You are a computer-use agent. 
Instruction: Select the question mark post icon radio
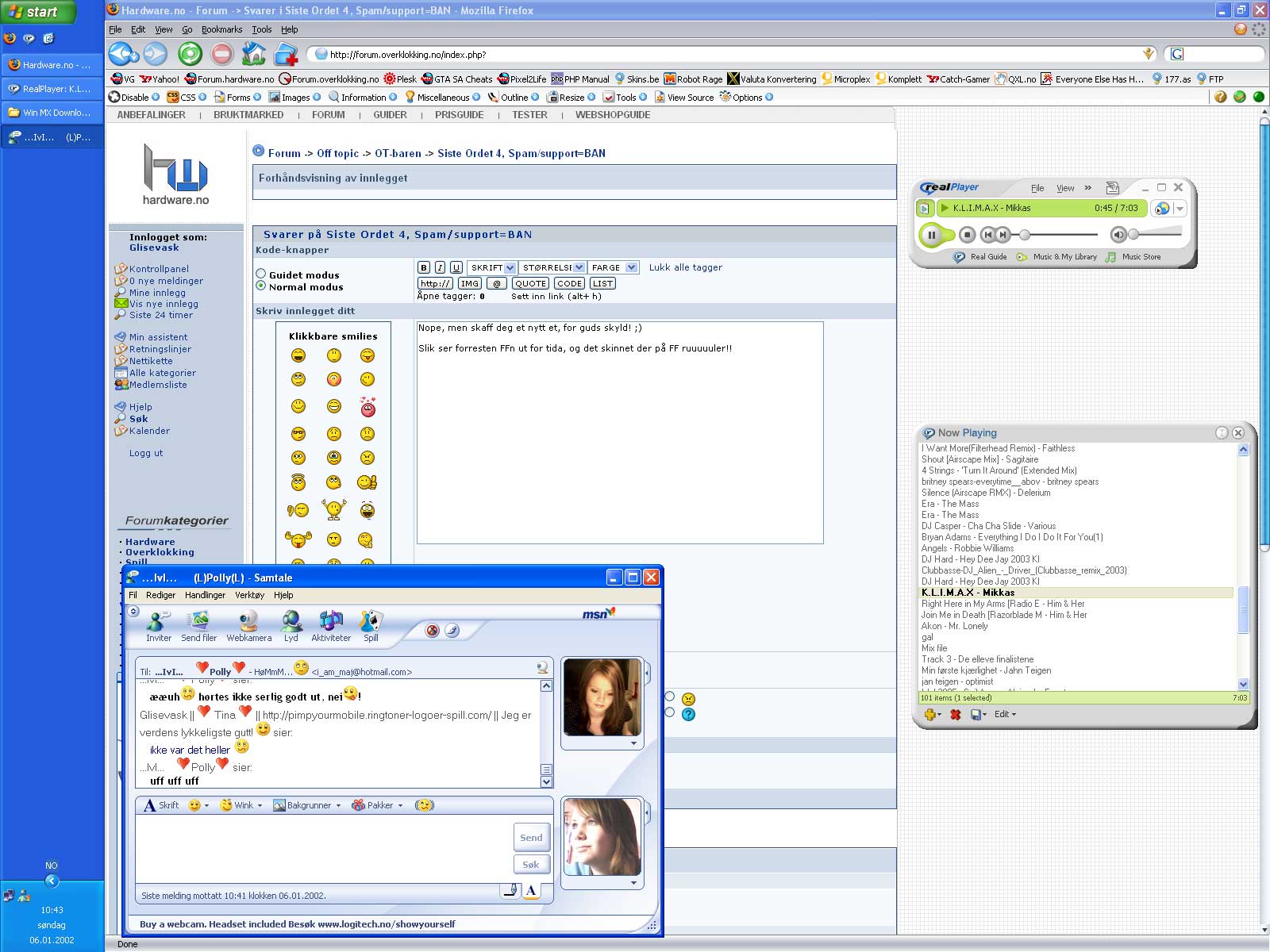coord(670,712)
